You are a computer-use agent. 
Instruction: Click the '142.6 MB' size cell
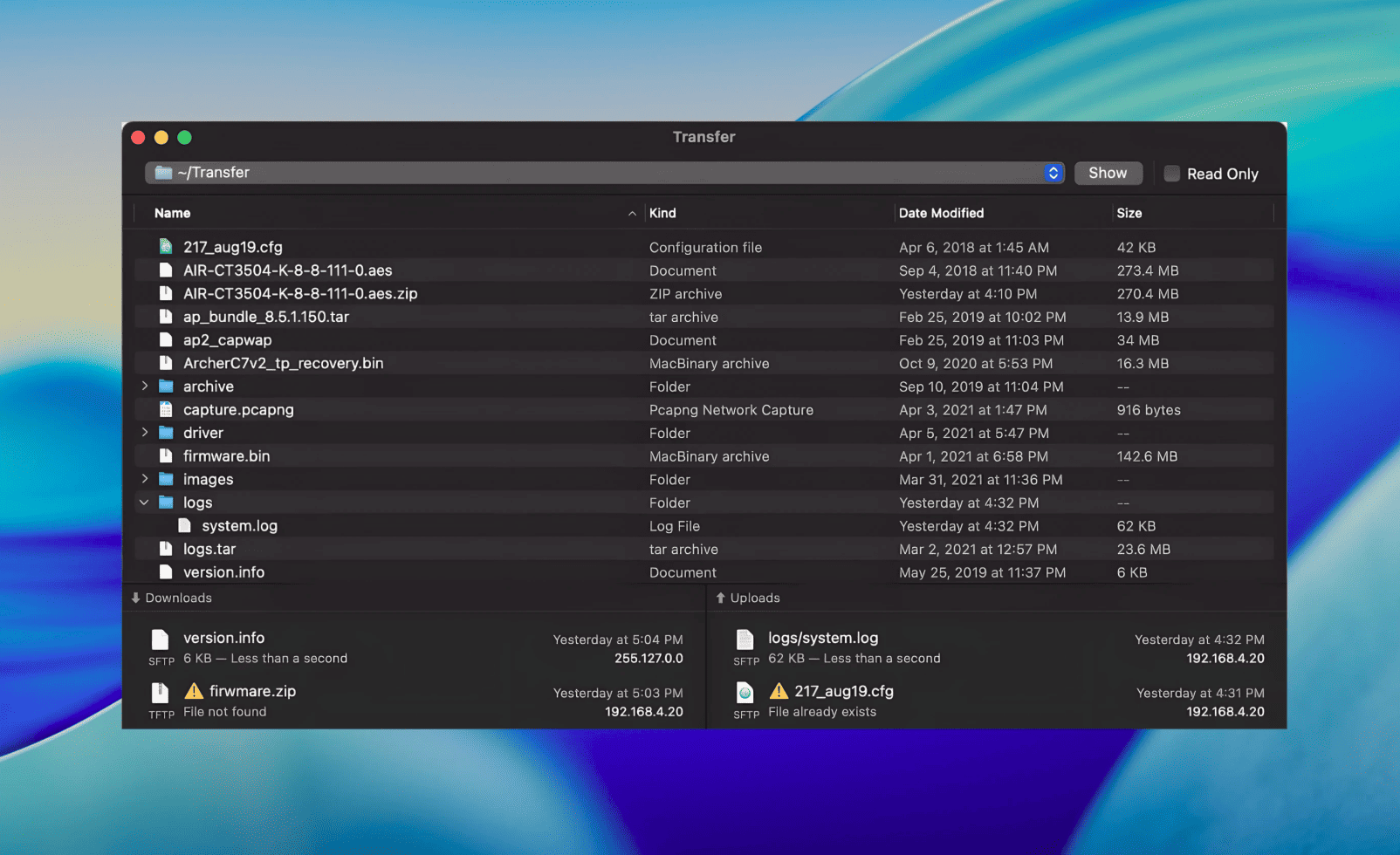click(1147, 456)
